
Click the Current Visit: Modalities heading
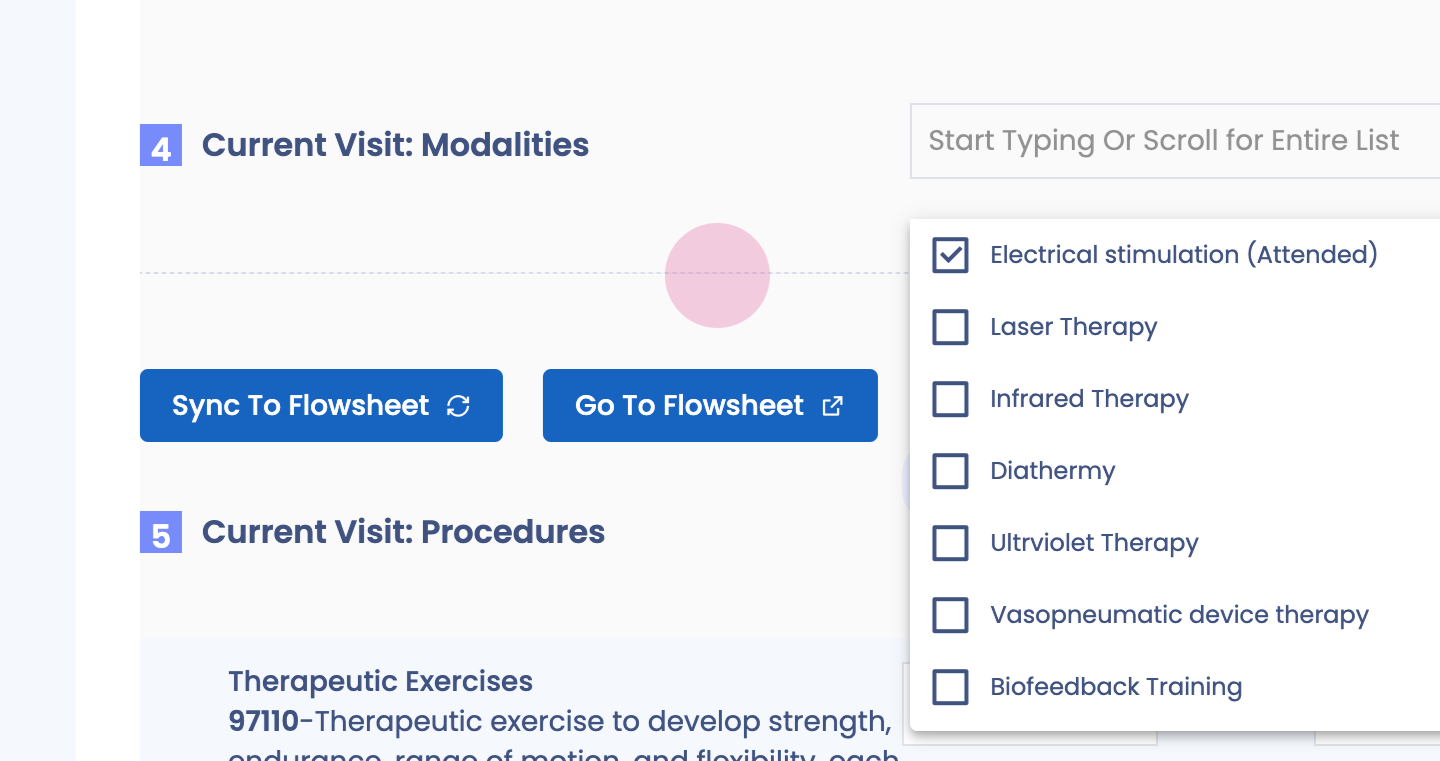395,145
